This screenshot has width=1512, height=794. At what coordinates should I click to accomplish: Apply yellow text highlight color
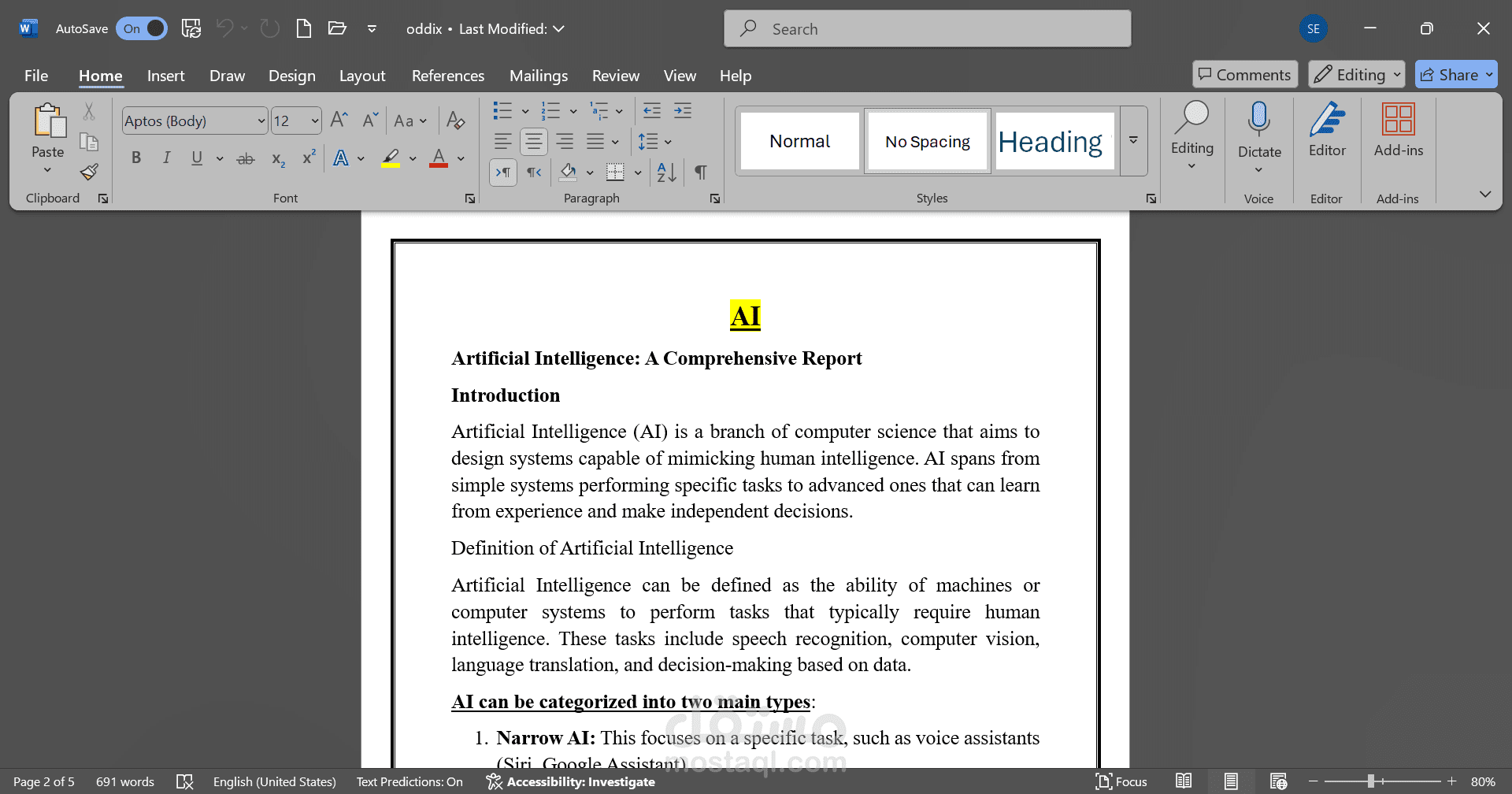(391, 158)
